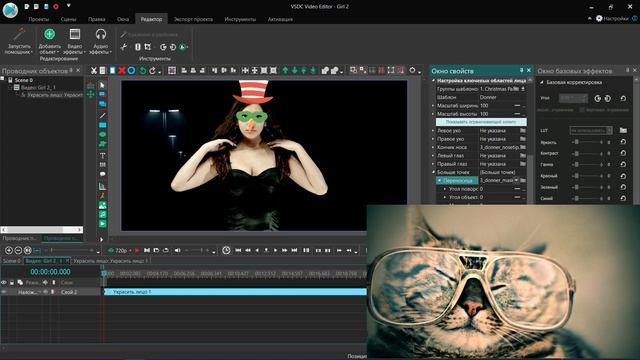Image resolution: width=640 pixels, height=360 pixels.
Task: Click the cut scissors icon in editor toolbar
Action: coord(94,71)
